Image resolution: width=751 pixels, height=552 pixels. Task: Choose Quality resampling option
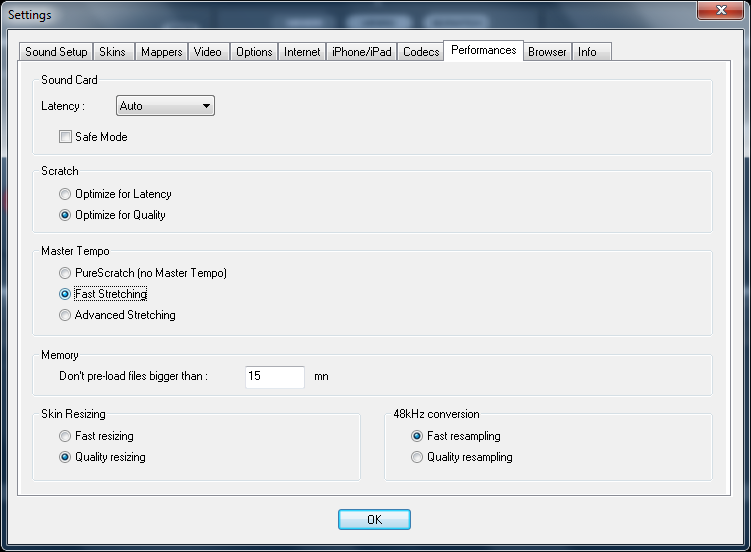(x=418, y=457)
